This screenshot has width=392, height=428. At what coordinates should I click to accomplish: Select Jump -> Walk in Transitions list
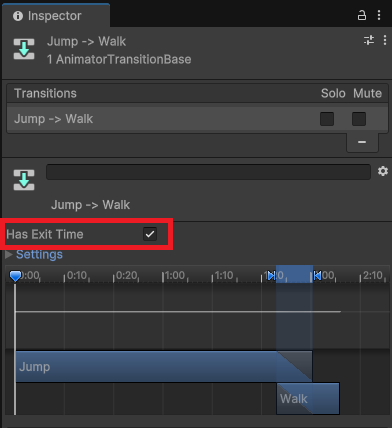tap(197, 119)
